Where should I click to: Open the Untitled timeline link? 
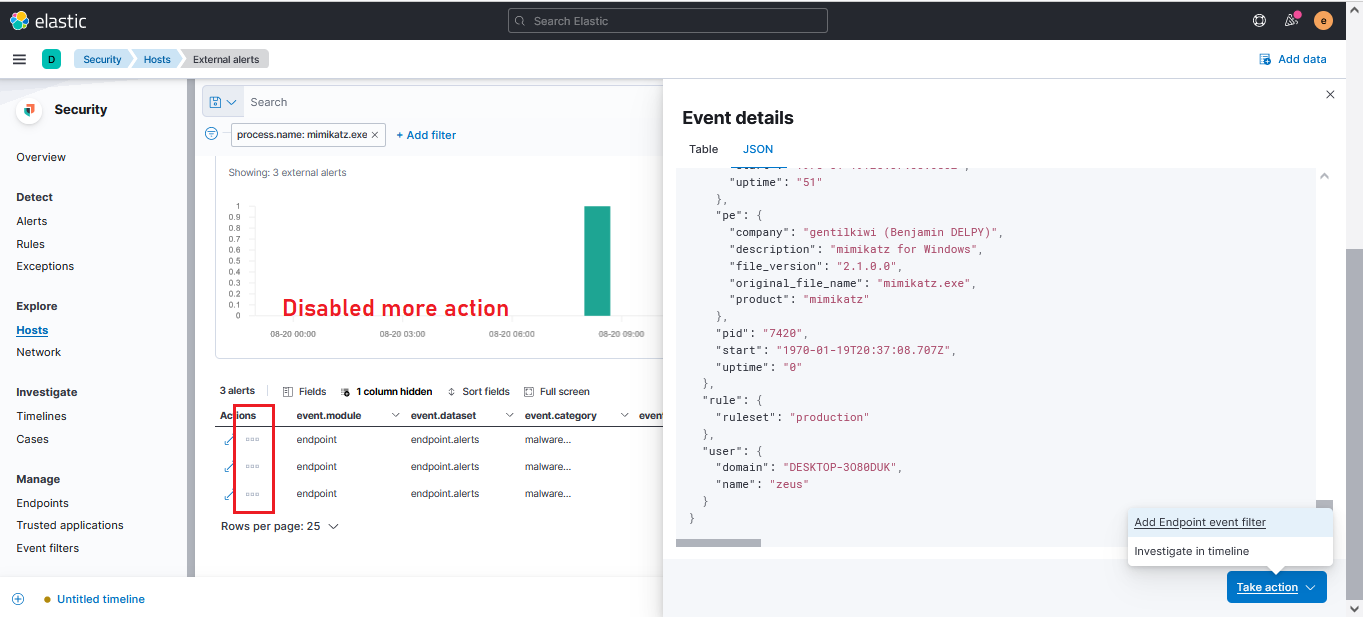click(101, 599)
